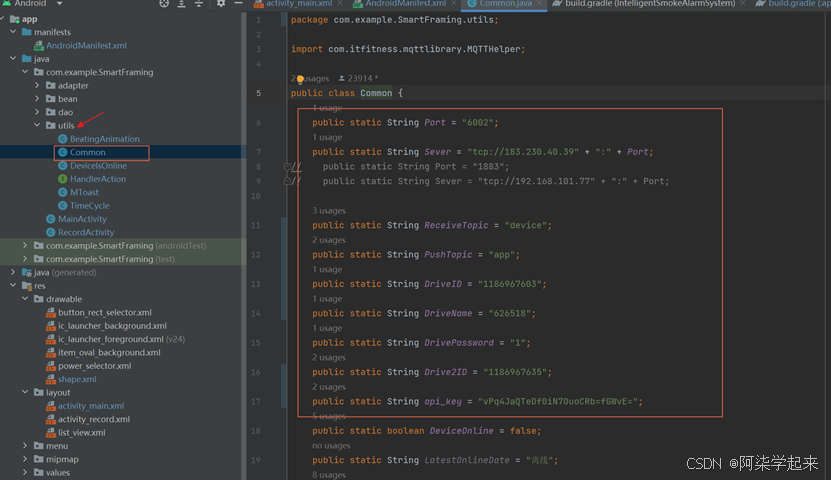Click line number 17 in the gutter
The image size is (831, 480).
258,402
